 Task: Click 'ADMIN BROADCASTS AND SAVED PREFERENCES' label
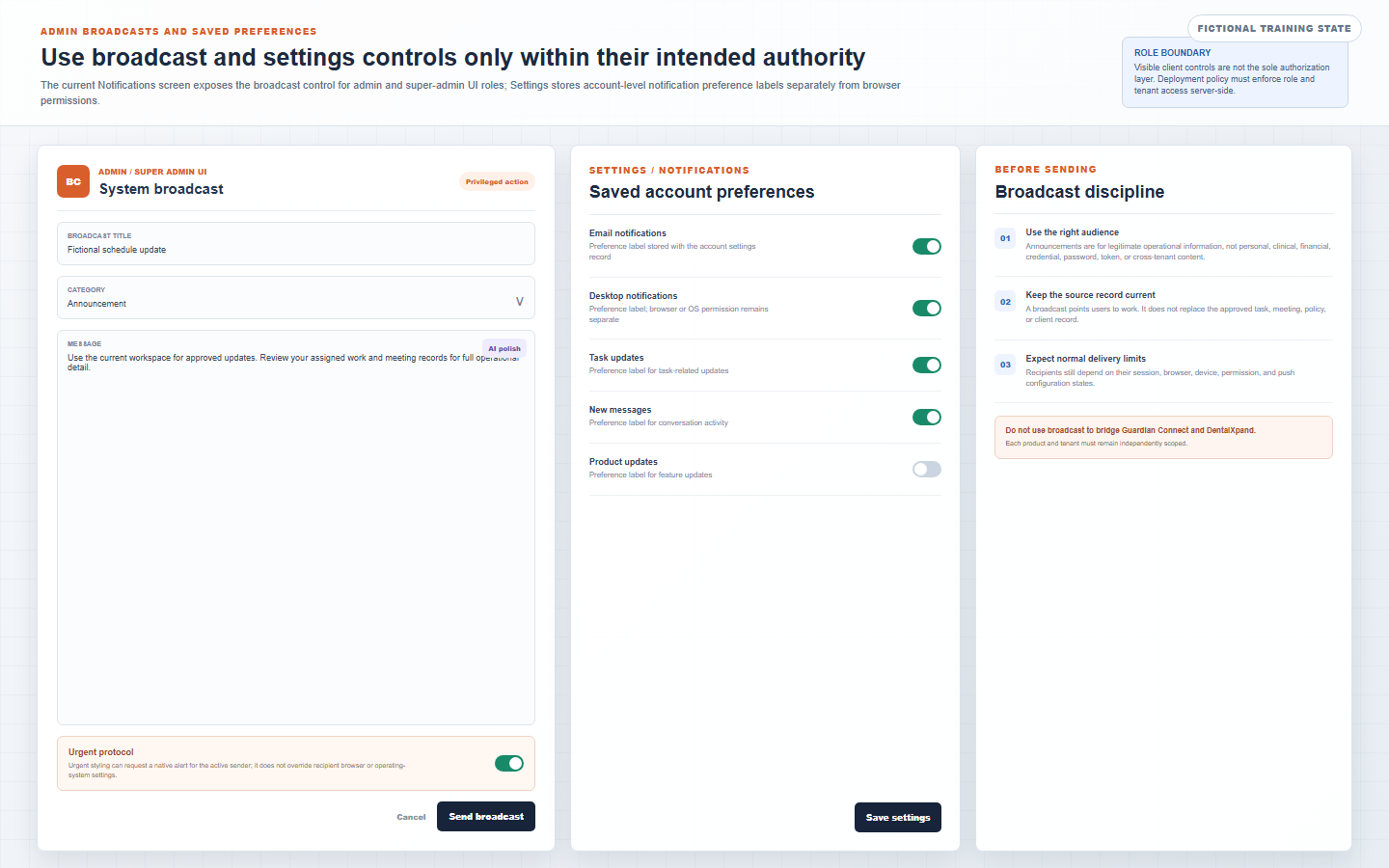click(x=178, y=32)
